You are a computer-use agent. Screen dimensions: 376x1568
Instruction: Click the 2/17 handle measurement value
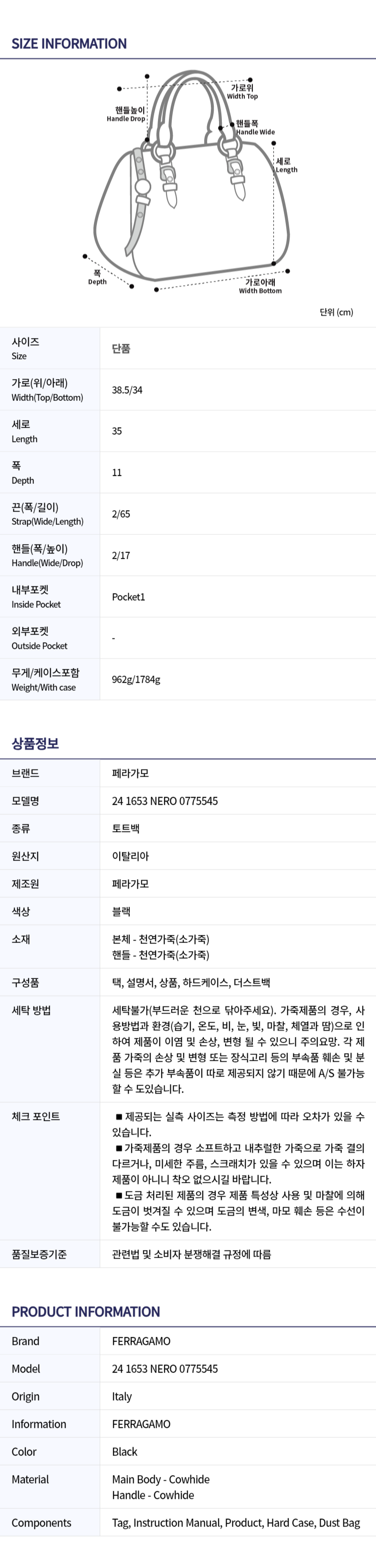tap(121, 555)
